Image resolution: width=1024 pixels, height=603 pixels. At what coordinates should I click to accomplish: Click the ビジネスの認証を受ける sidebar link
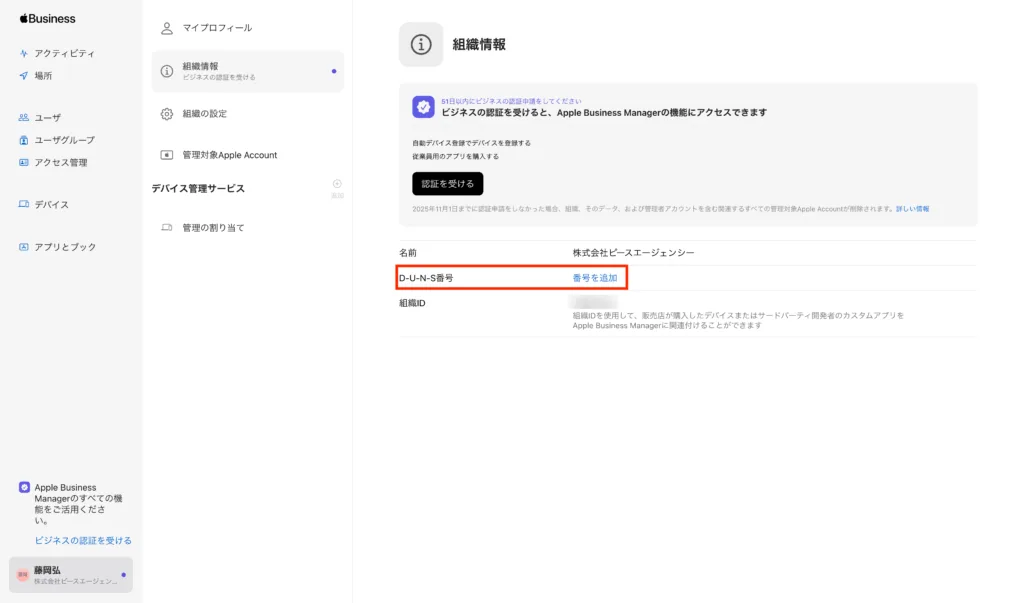pyautogui.click(x=83, y=540)
